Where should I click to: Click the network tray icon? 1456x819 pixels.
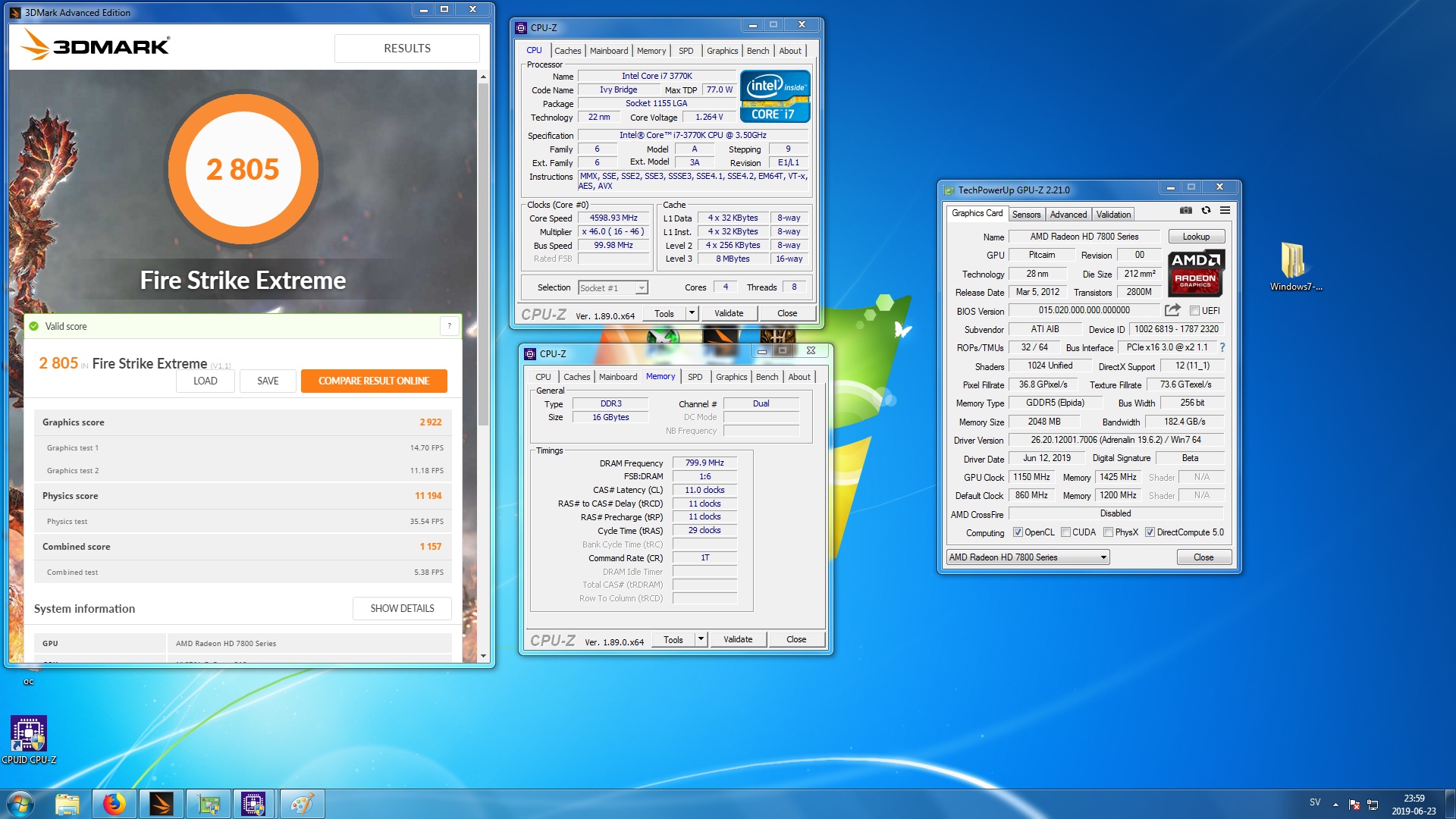pyautogui.click(x=1373, y=805)
